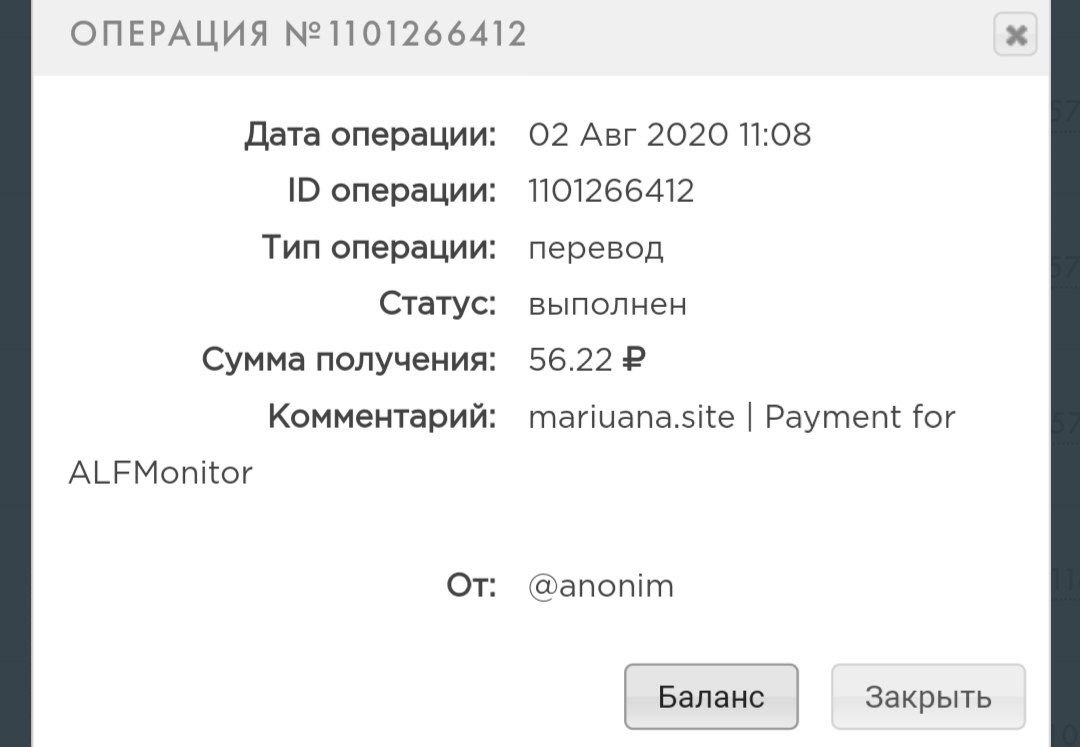Click the Баланс button

[711, 696]
